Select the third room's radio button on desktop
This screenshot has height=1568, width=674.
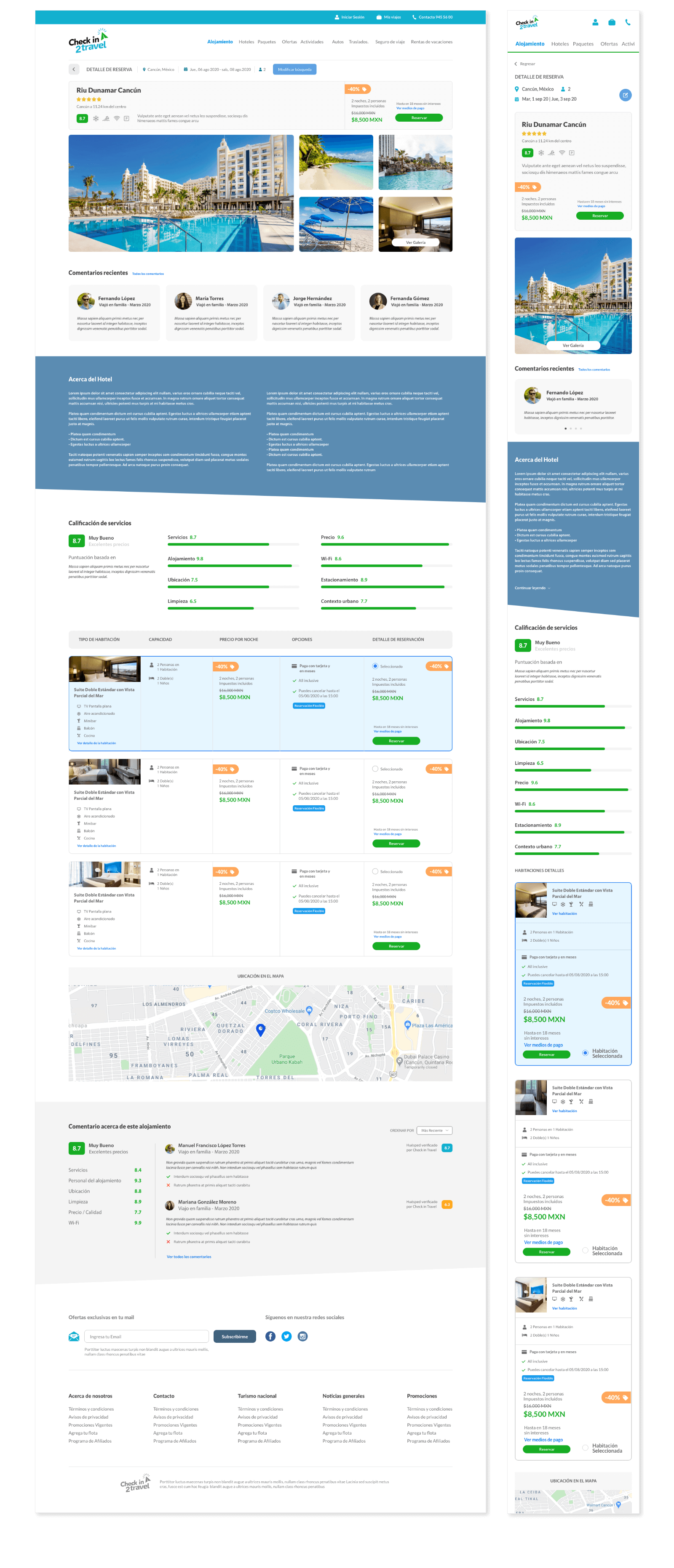click(x=375, y=871)
